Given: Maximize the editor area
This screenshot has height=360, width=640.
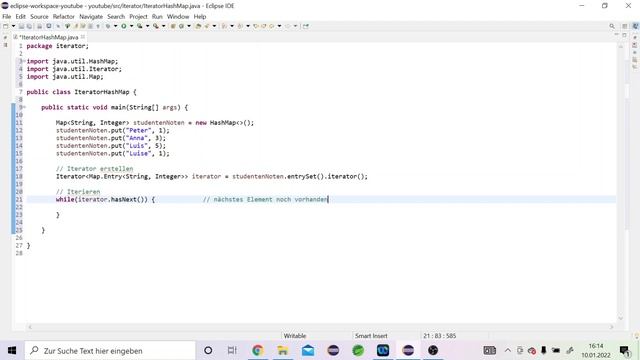Looking at the screenshot, I should (624, 35).
